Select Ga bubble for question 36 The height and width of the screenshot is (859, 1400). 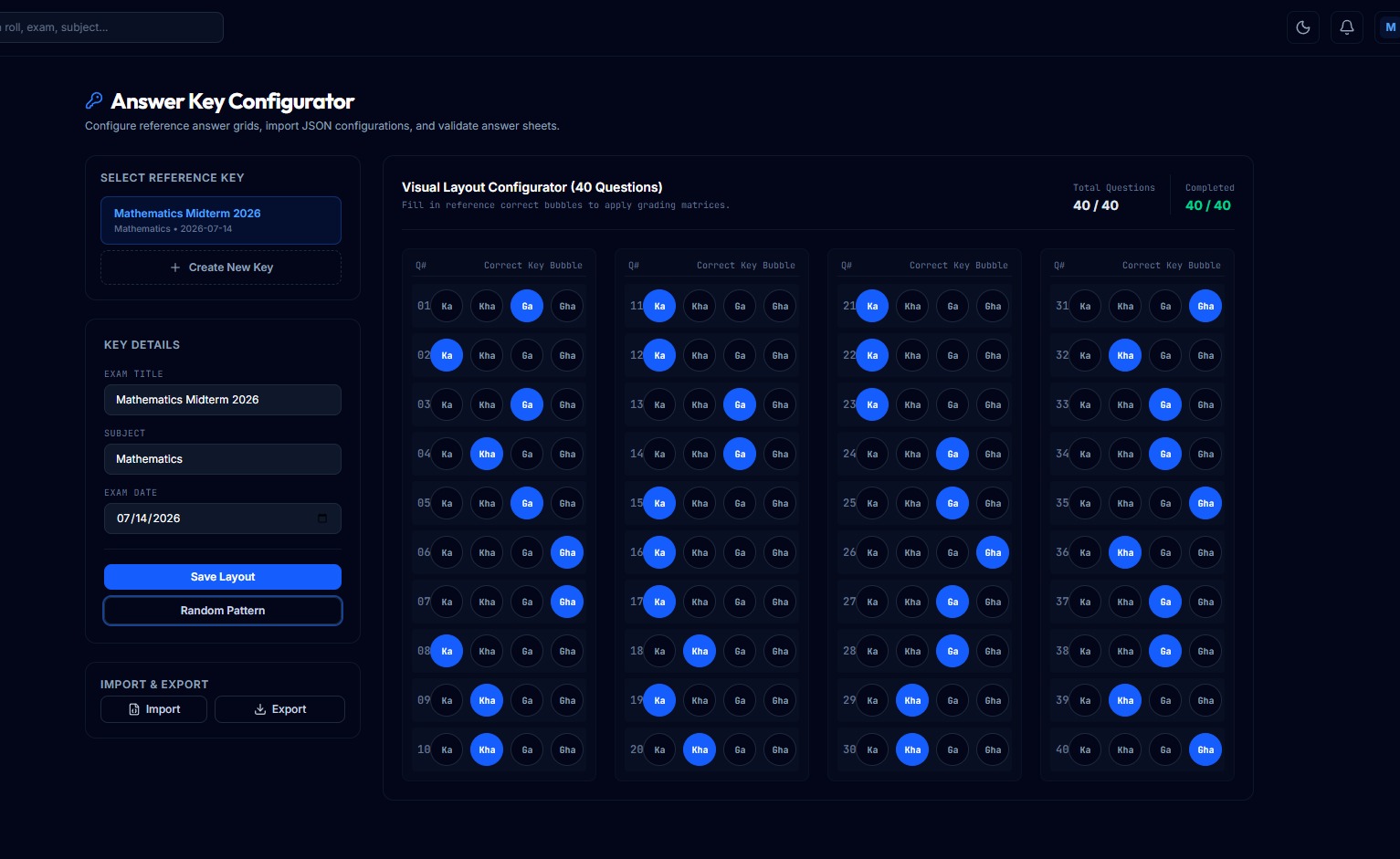pyautogui.click(x=1165, y=552)
